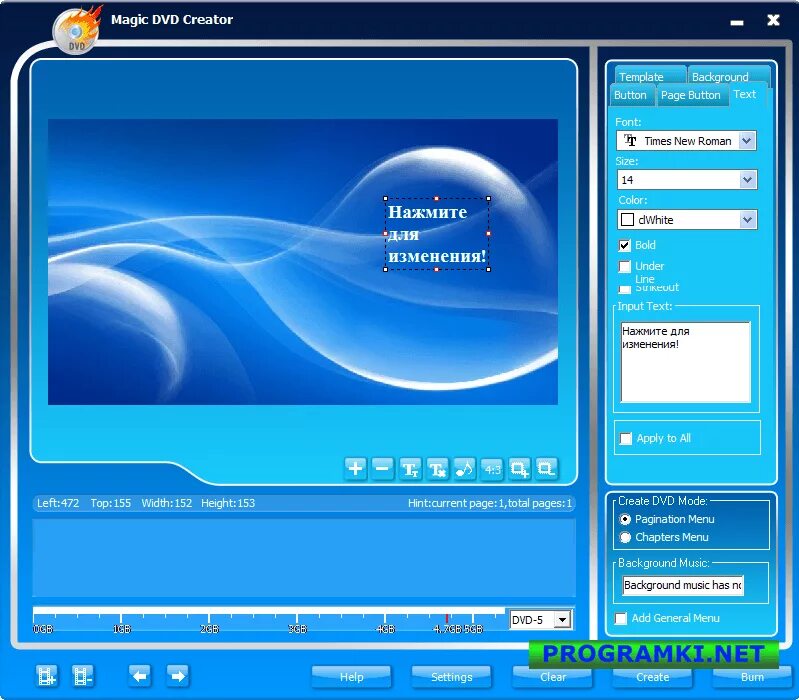Go to the previous page with the left arrow

click(139, 676)
